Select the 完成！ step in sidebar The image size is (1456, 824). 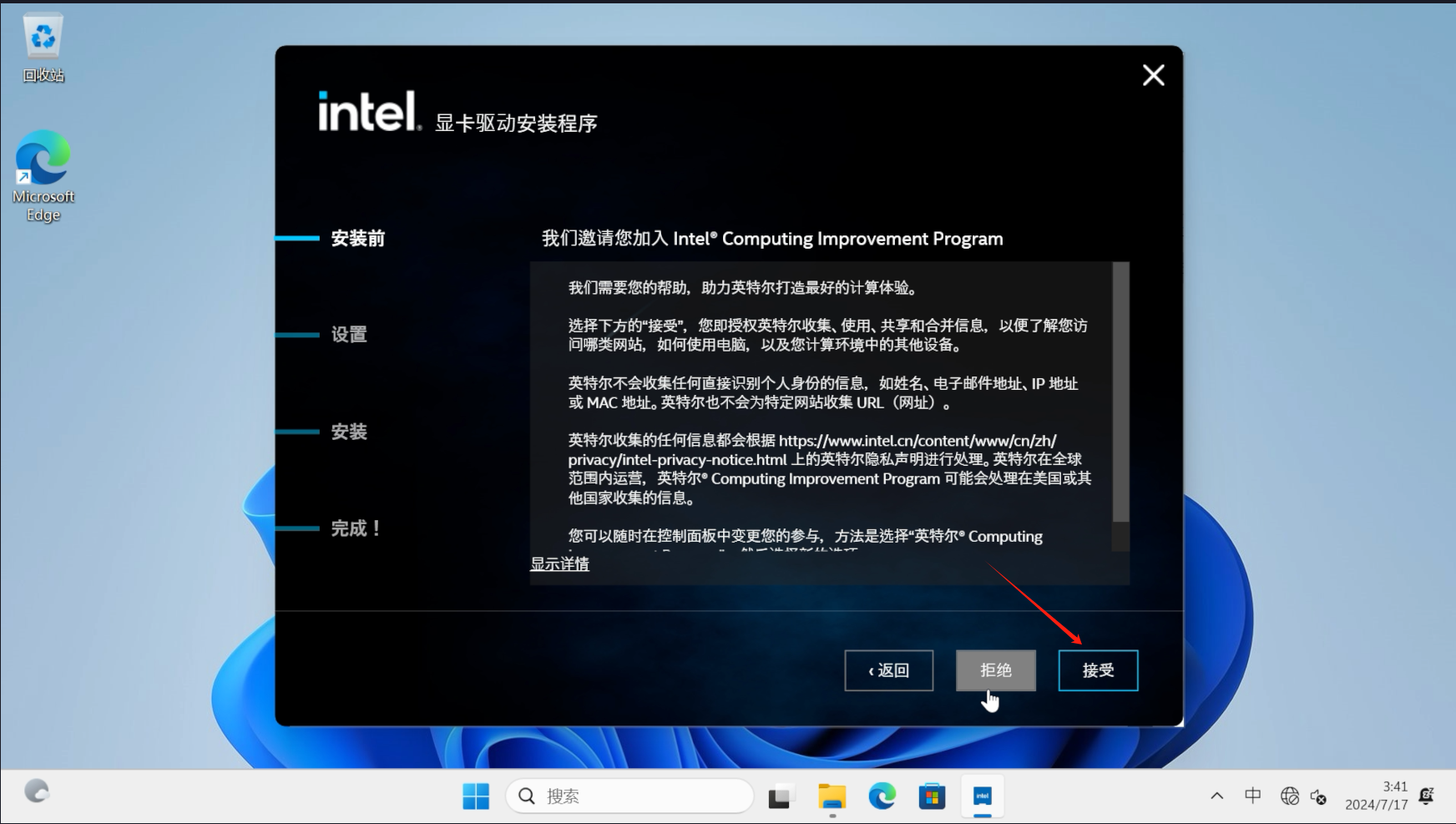[356, 528]
